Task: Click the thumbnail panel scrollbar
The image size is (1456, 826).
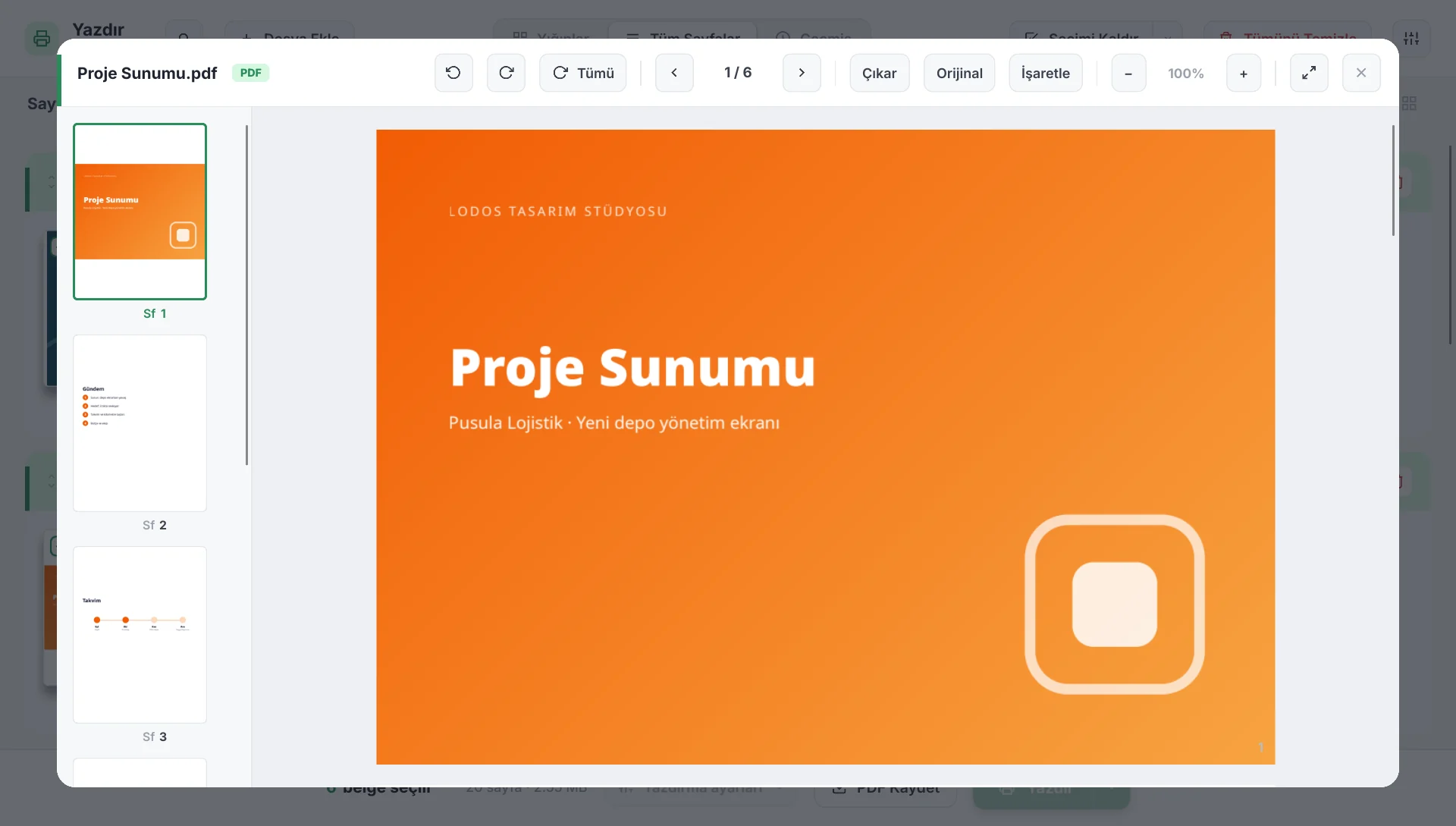Action: [x=246, y=295]
